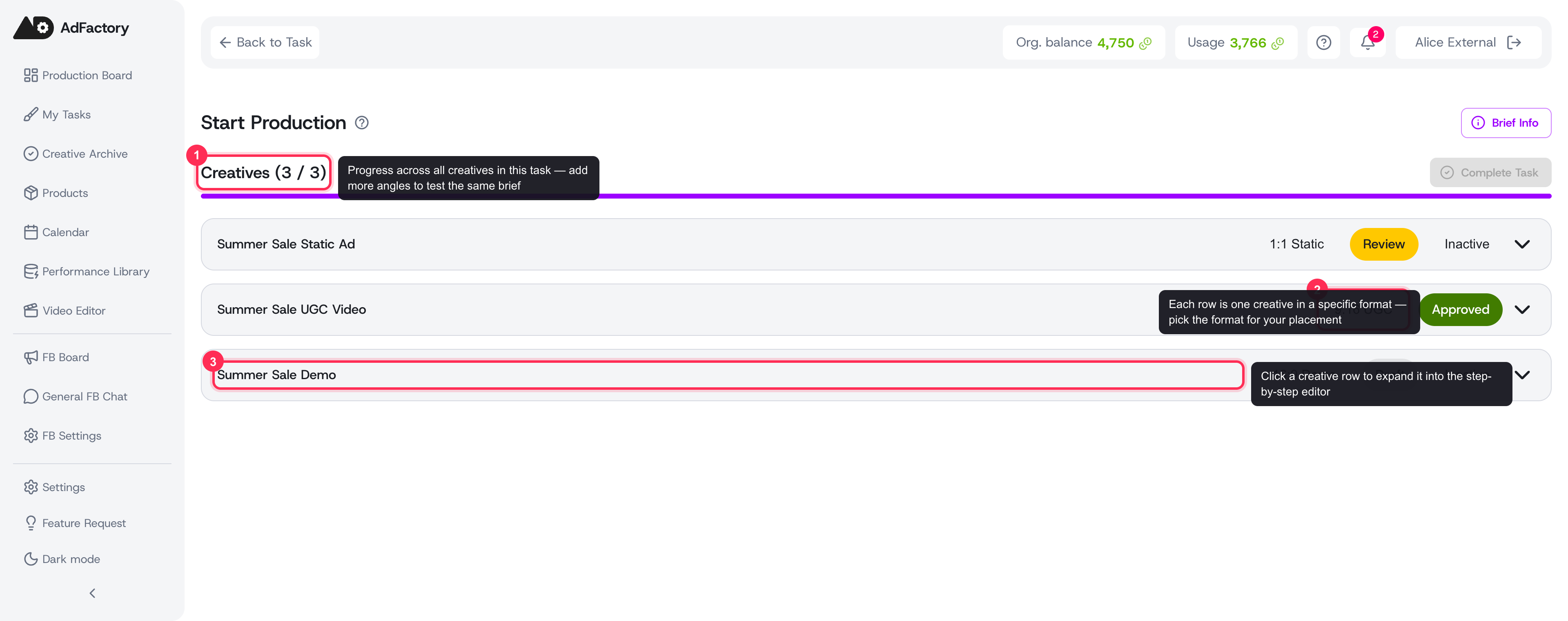Launch the Video Editor
Image resolution: width=1568 pixels, height=621 pixels.
click(x=65, y=310)
